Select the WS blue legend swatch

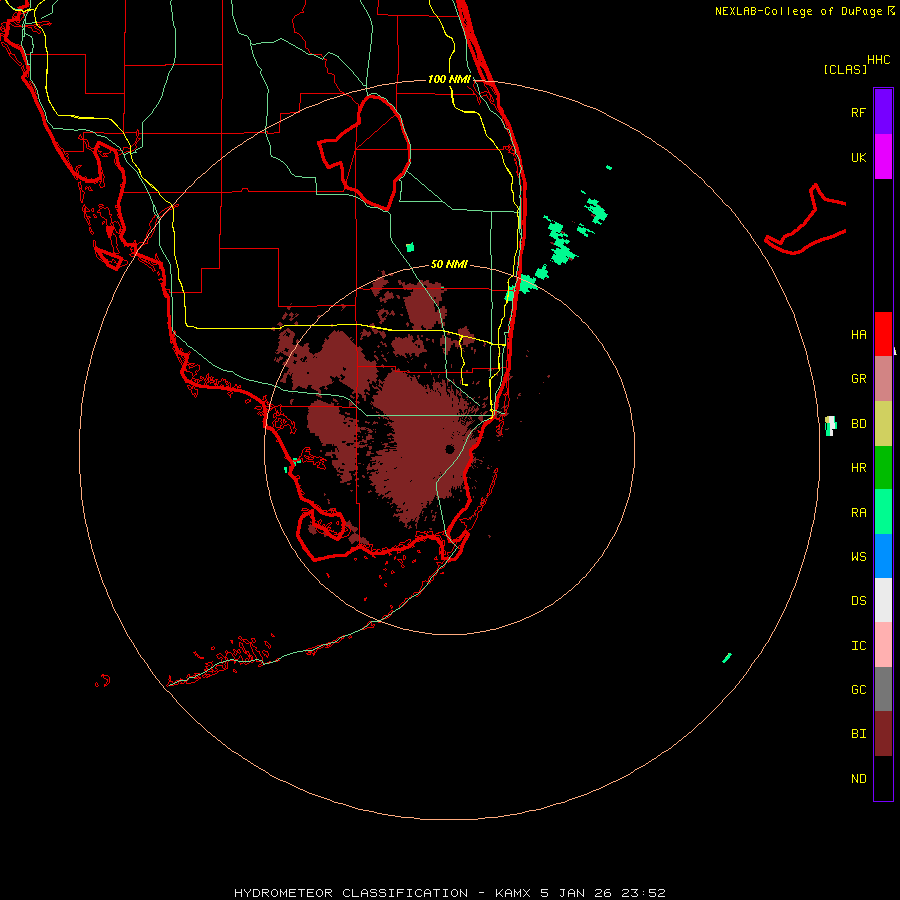tap(883, 556)
